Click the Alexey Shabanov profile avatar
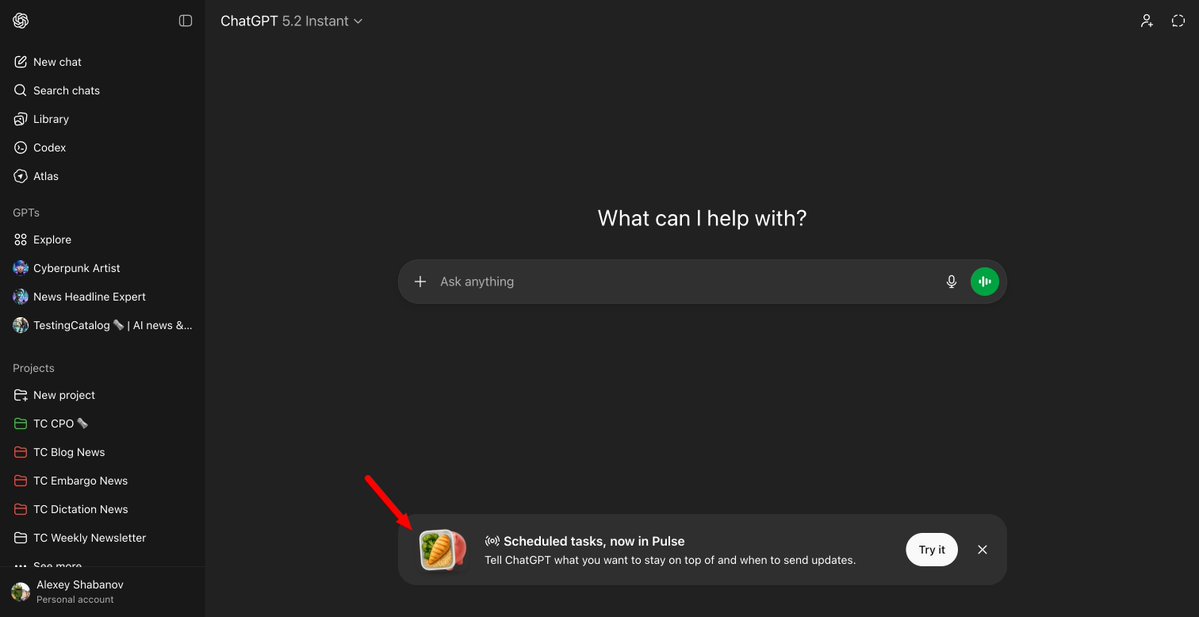 [21, 592]
